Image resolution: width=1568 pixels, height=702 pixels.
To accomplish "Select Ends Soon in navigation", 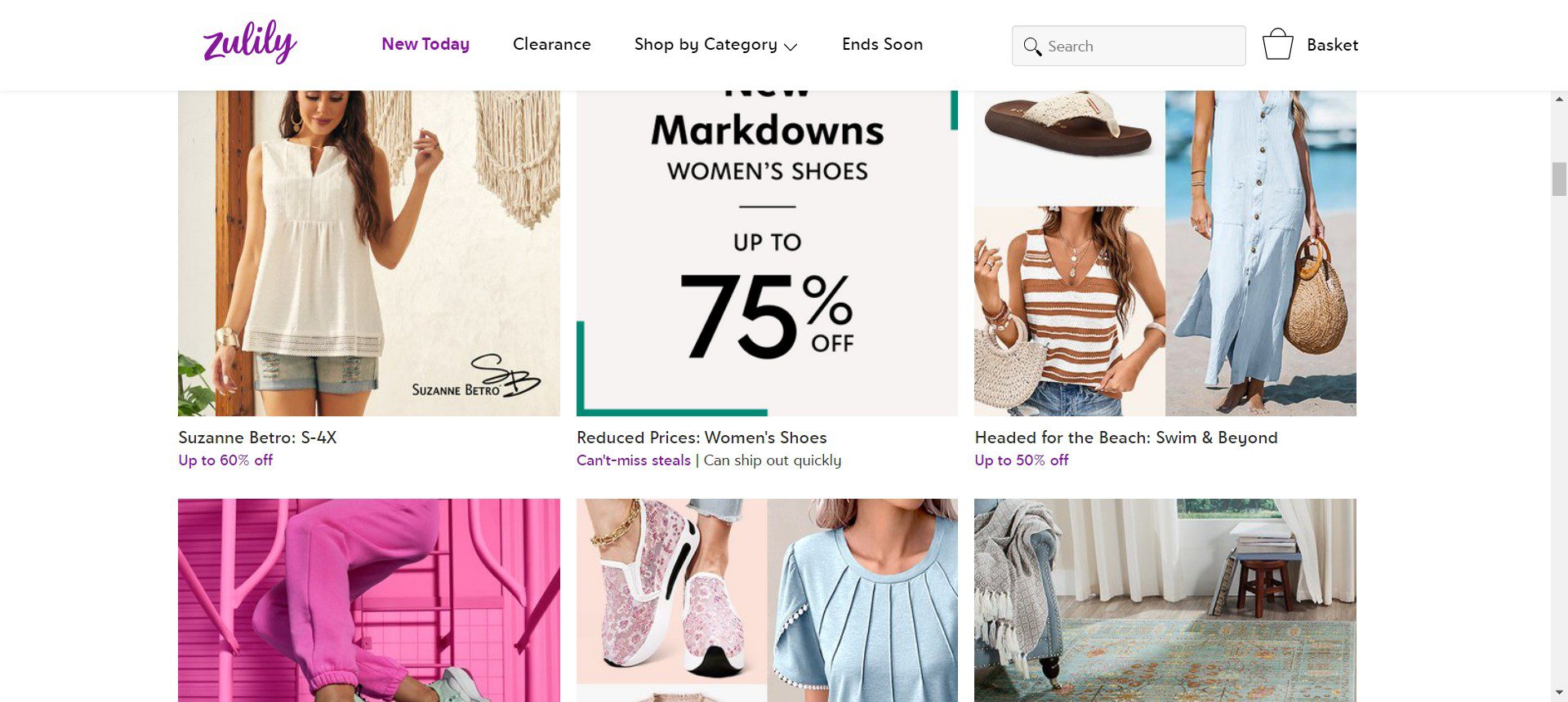I will 882,44.
